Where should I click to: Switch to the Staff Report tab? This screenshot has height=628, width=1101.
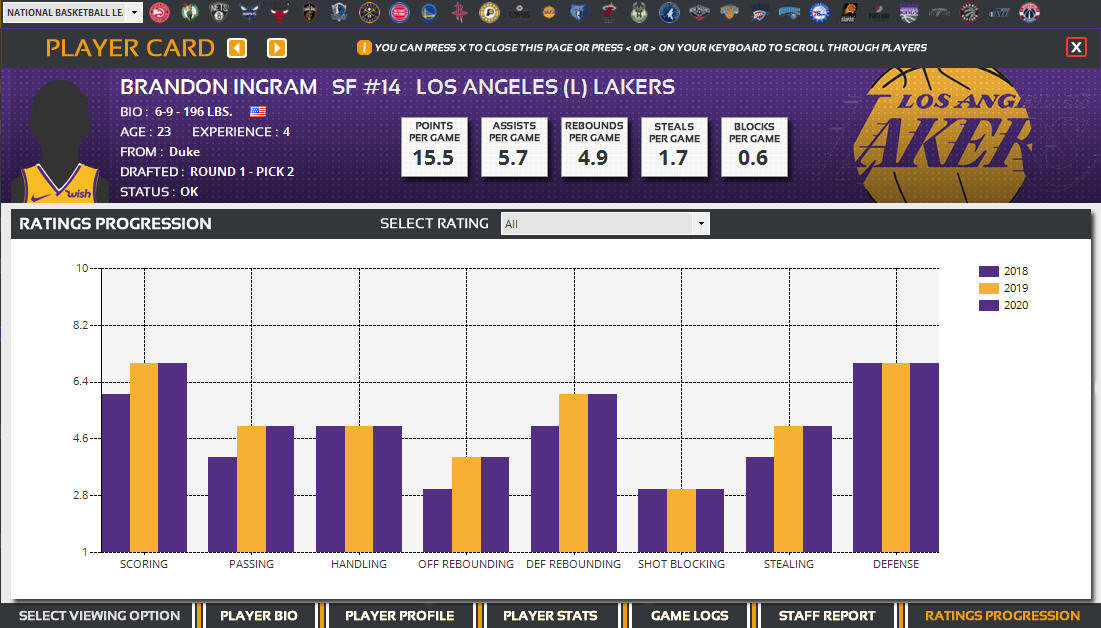826,615
